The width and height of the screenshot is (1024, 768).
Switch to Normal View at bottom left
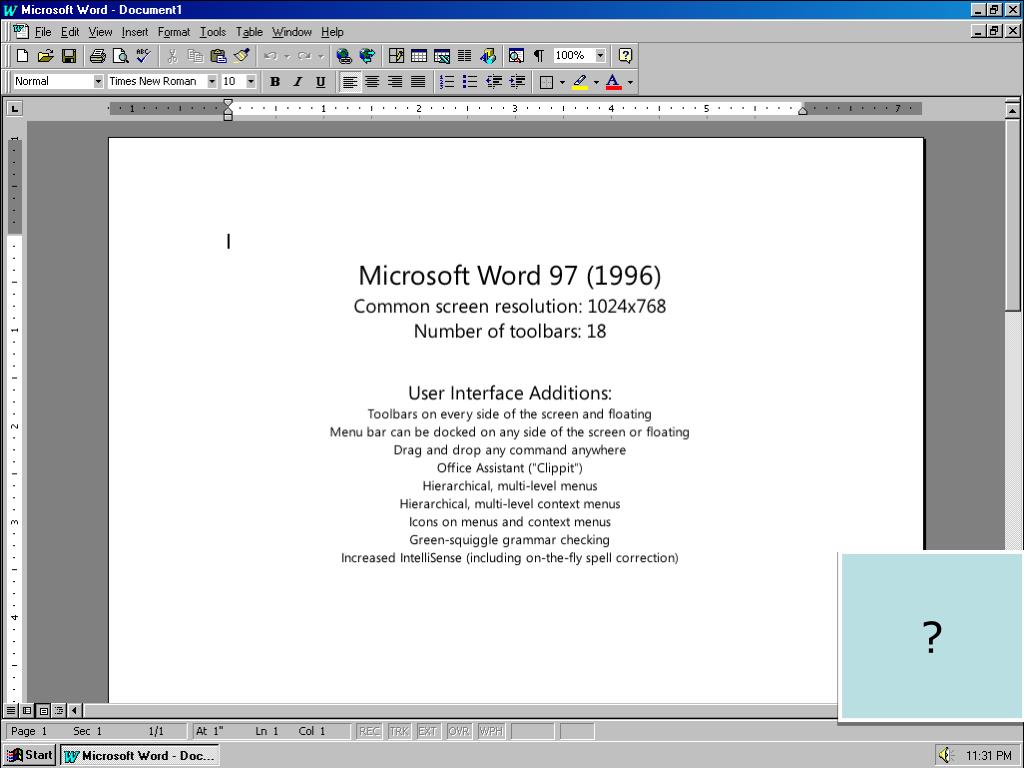11,711
